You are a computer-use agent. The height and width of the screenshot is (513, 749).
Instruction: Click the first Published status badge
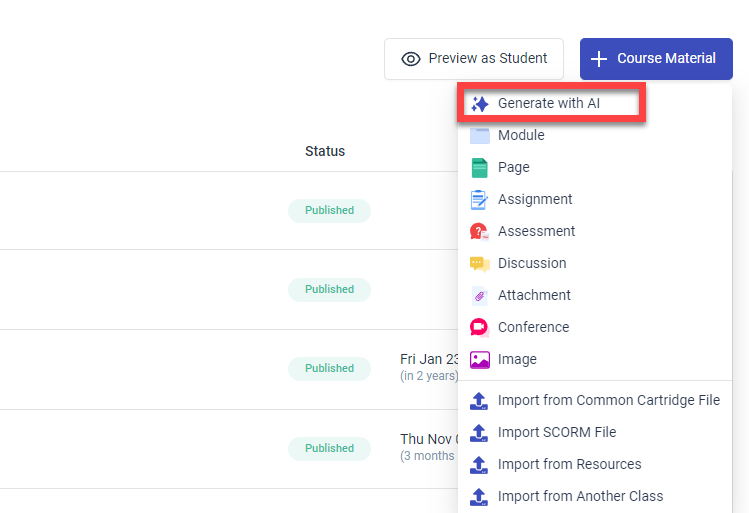pos(330,211)
